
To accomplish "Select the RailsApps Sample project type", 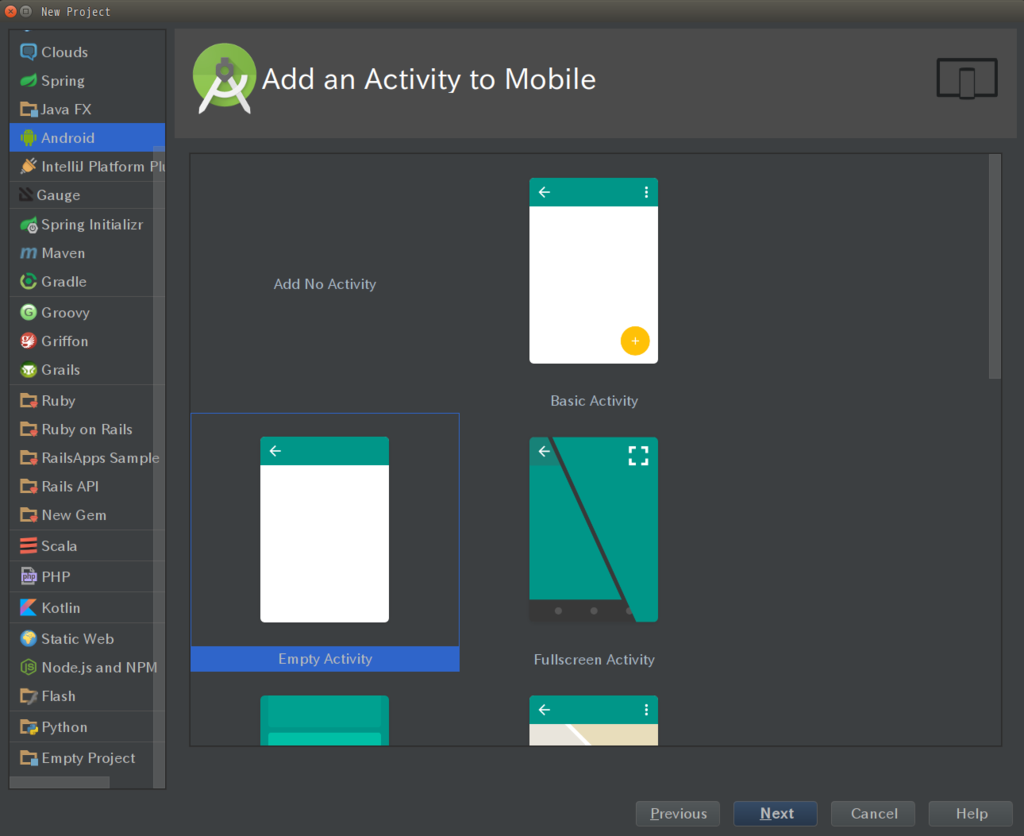I will [87, 458].
